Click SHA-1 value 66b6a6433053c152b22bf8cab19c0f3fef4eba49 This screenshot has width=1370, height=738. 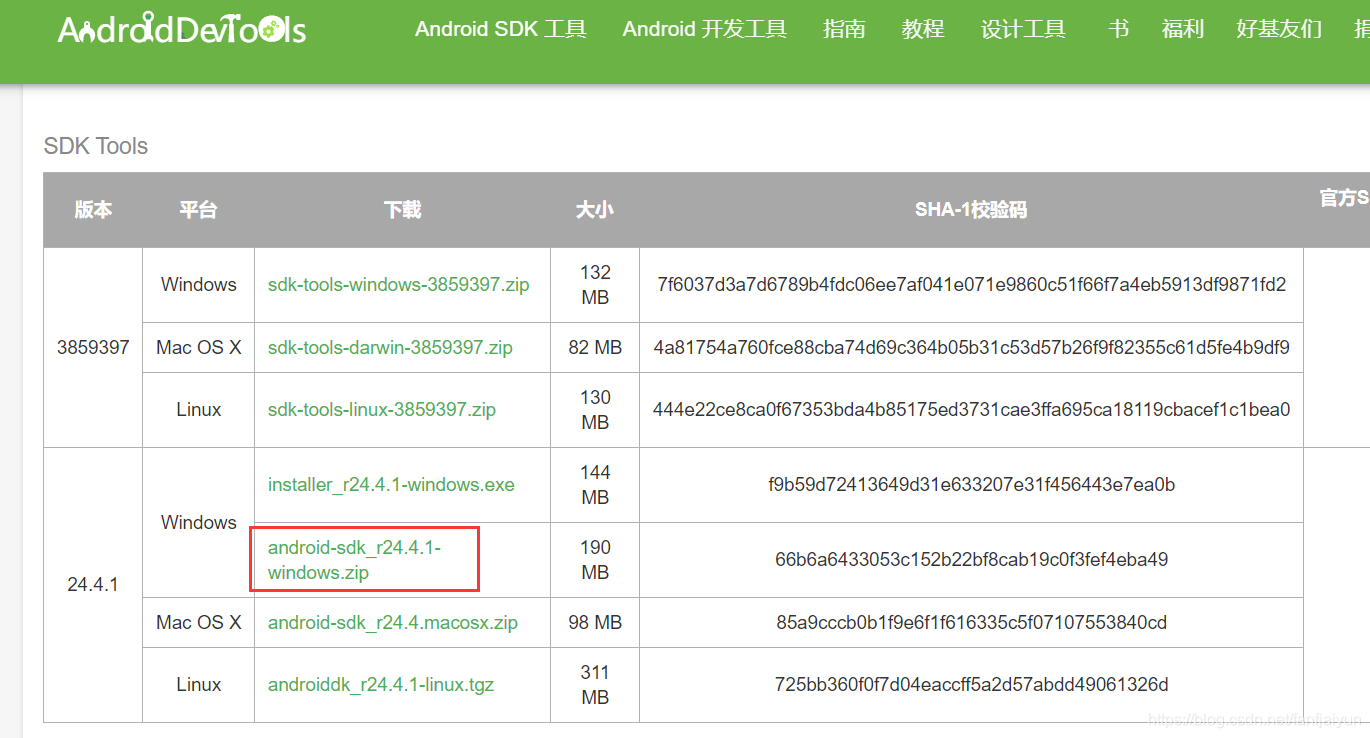[x=971, y=560]
